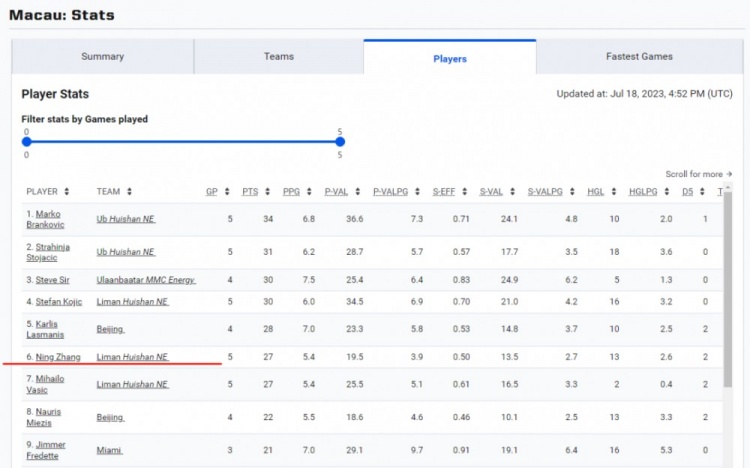This screenshot has width=750, height=468.
Task: Click sort arrows next to PPG
Action: 309,191
